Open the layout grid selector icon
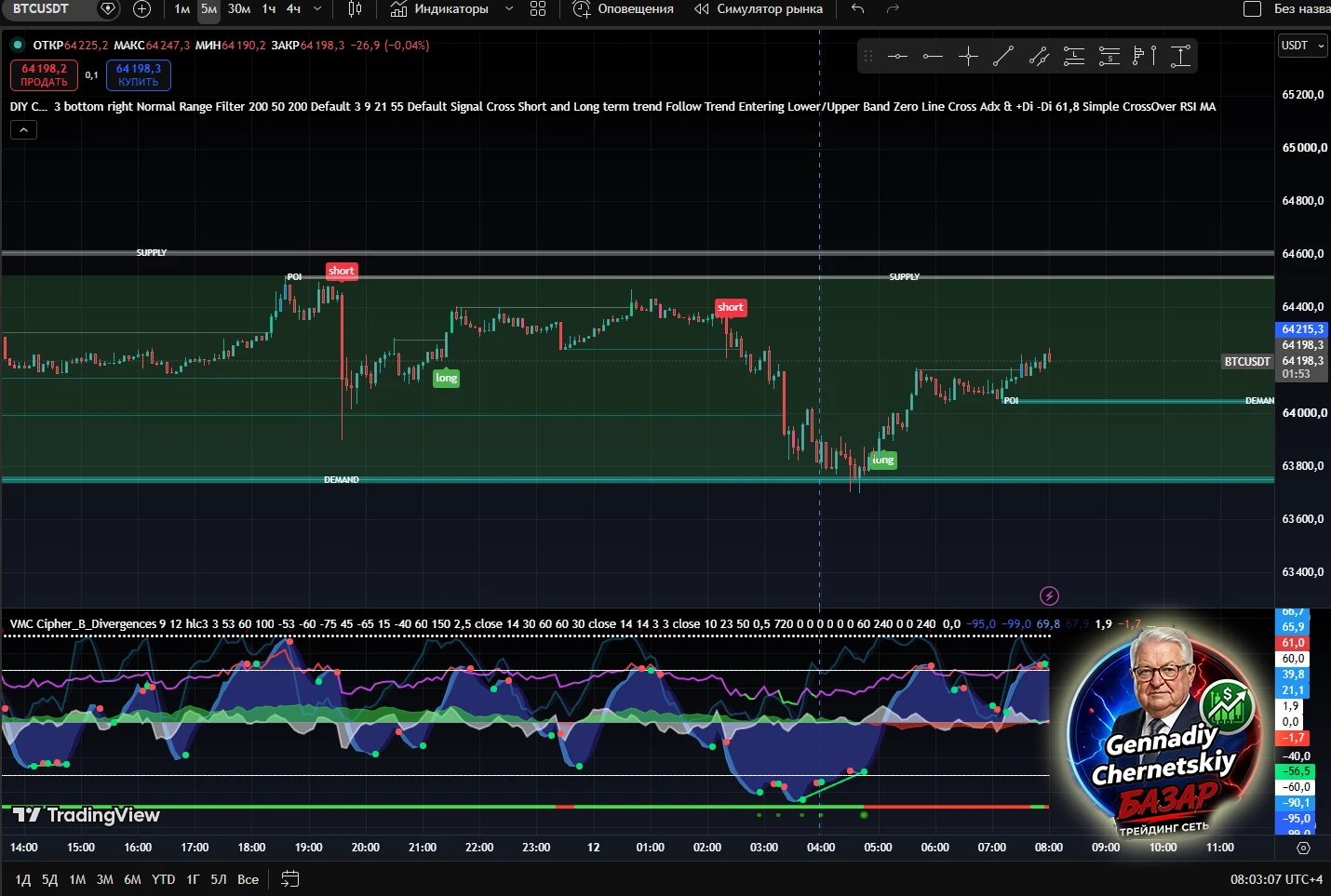 pos(538,9)
